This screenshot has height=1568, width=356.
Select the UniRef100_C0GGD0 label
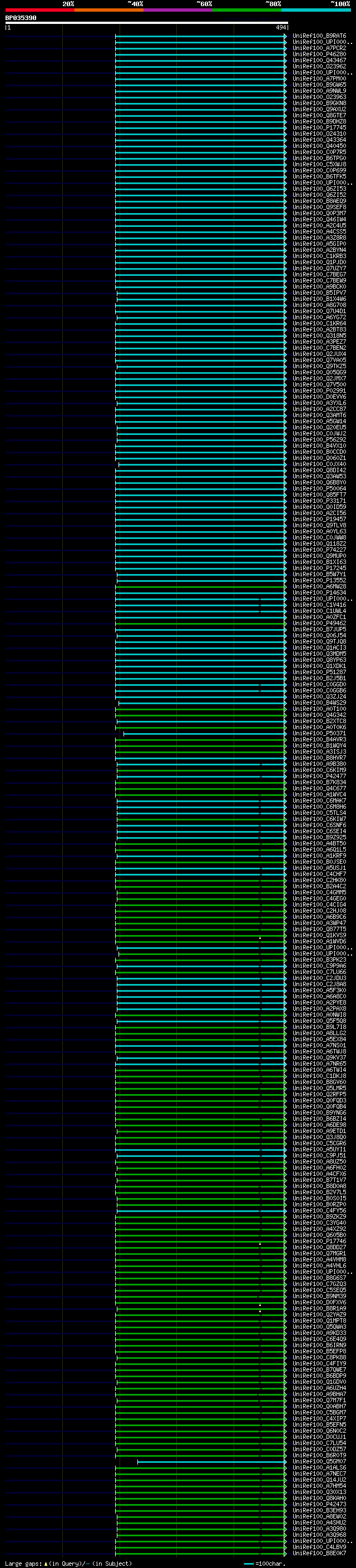pos(319,685)
